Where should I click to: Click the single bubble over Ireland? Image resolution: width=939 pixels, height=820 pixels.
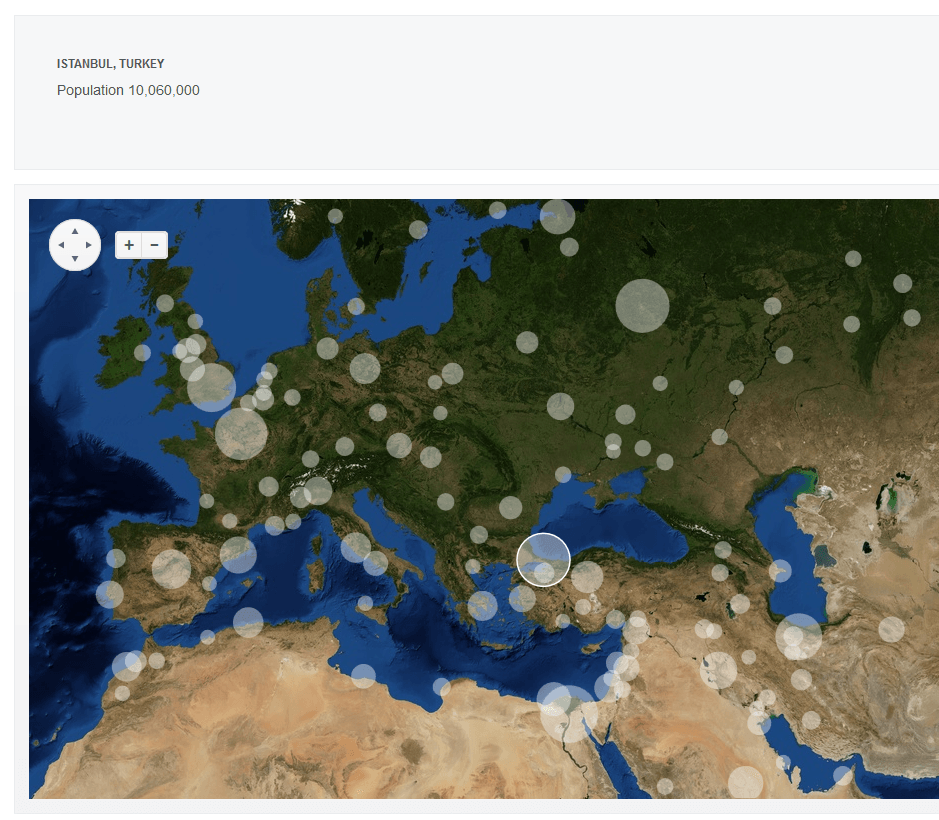(142, 353)
